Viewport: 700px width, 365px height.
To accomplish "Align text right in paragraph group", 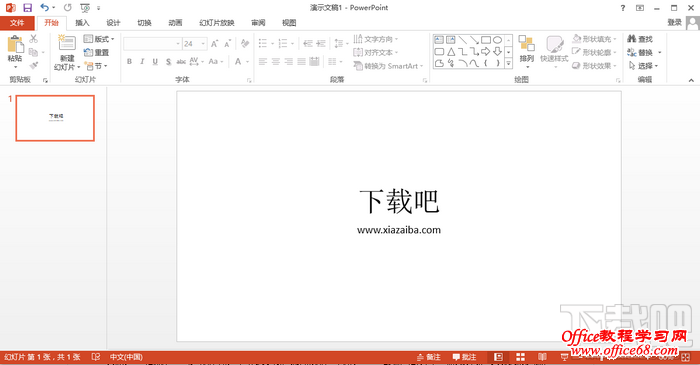I will [289, 62].
